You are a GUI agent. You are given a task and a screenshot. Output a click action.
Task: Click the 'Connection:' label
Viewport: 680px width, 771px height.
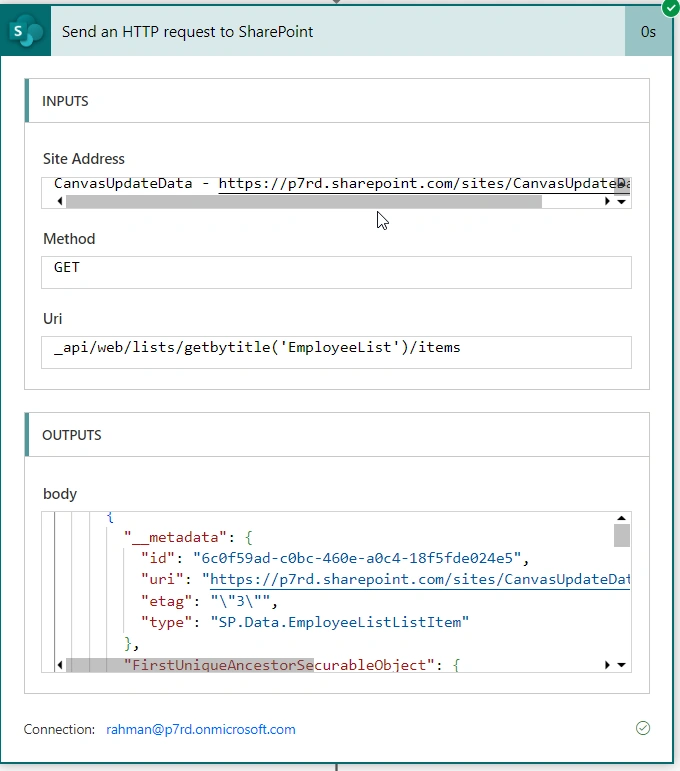pyautogui.click(x=59, y=729)
